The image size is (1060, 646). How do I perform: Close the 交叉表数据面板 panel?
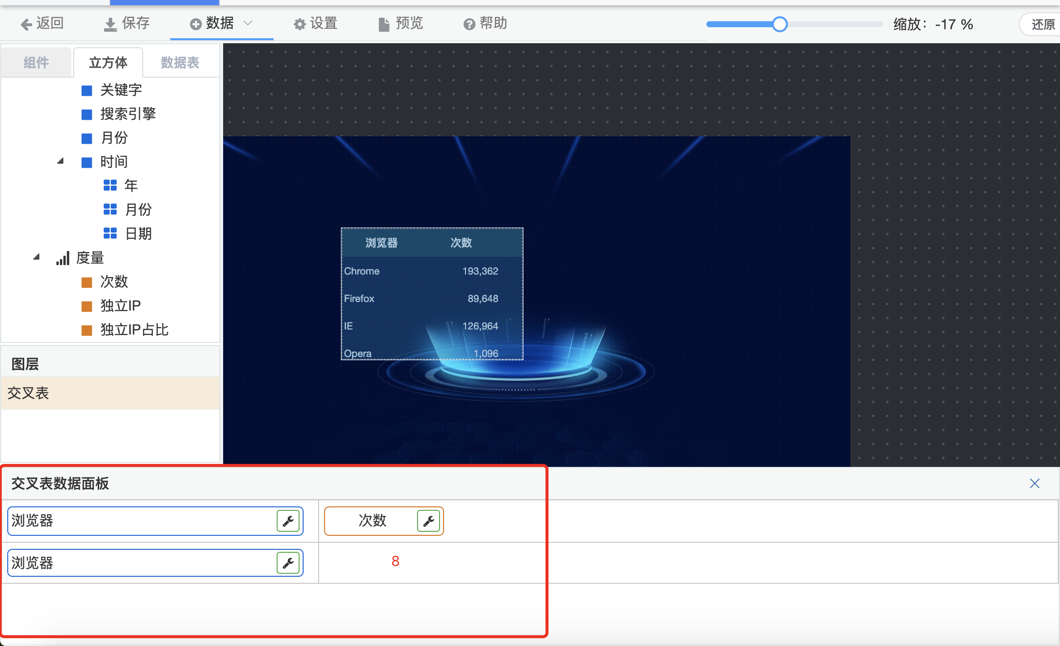point(1035,484)
